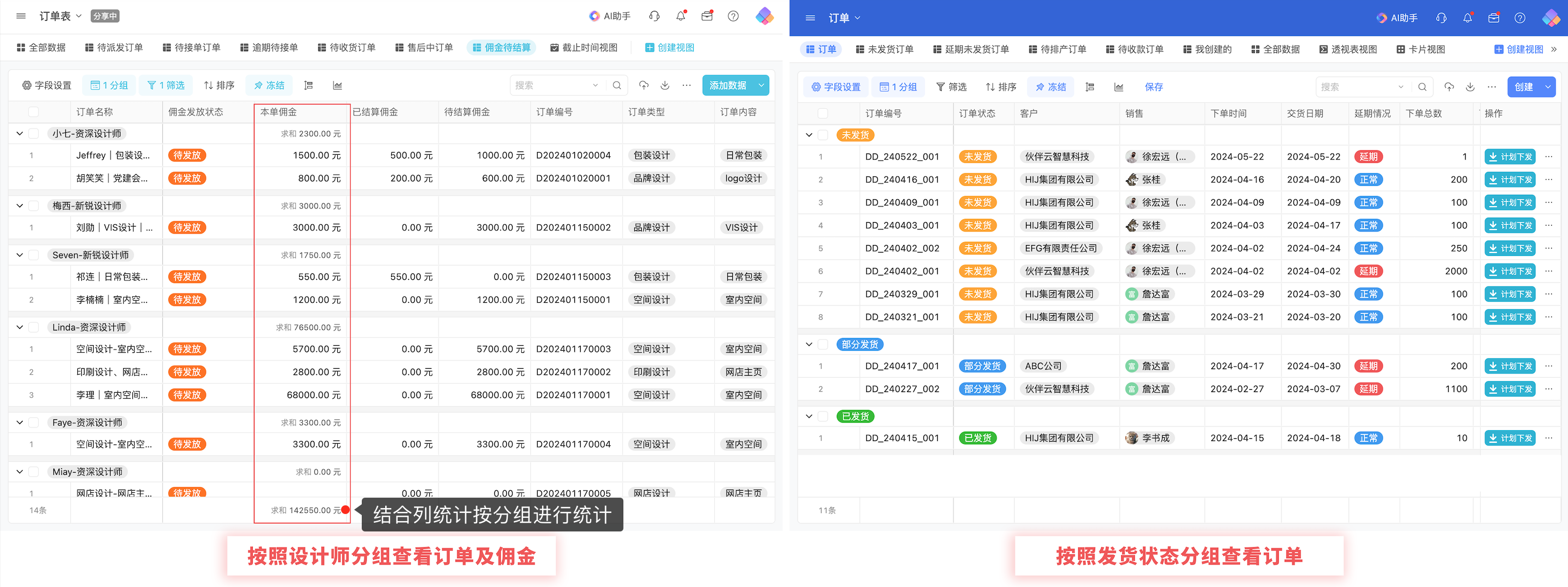The width and height of the screenshot is (1568, 587).
Task: Switch to 卡片视图 tab
Action: click(x=1420, y=49)
